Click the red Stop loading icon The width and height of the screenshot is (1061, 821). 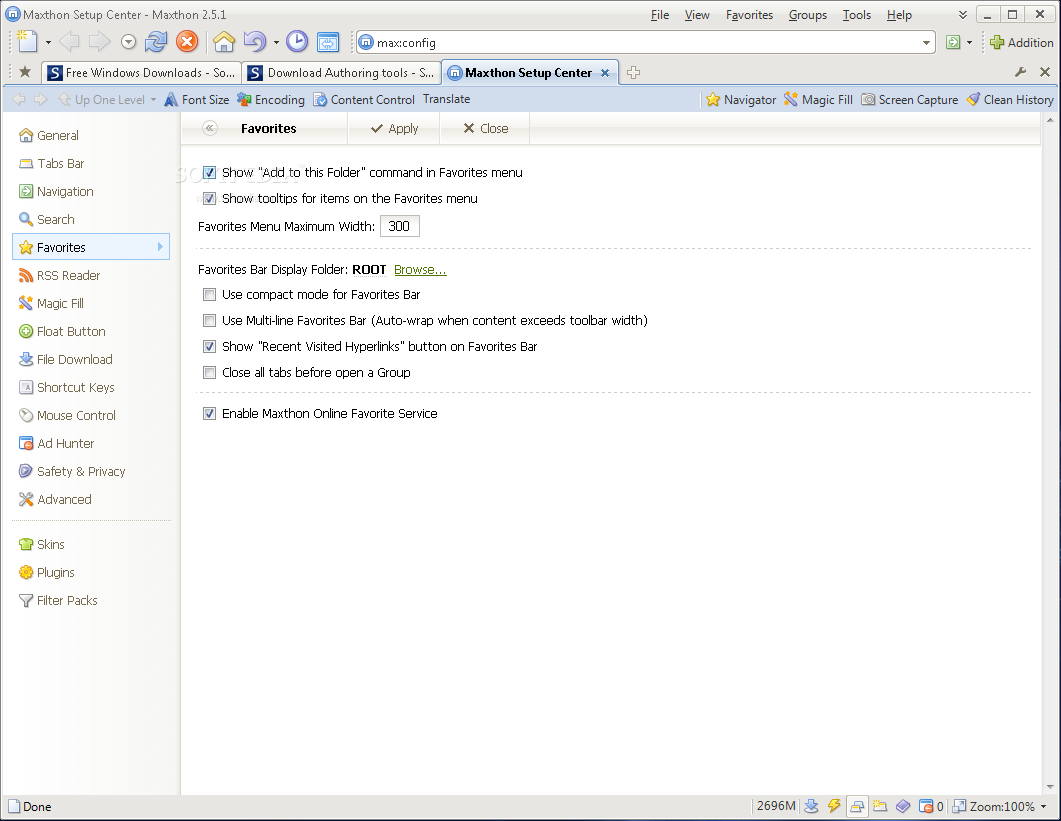point(187,42)
